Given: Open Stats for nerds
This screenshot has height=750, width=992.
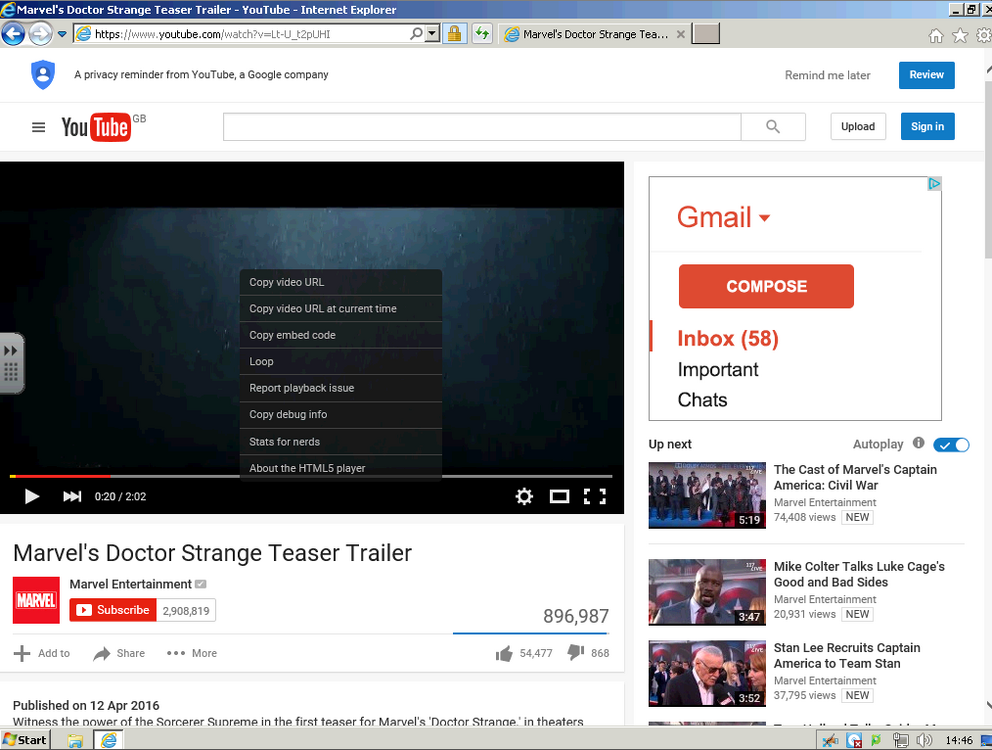Looking at the screenshot, I should pos(340,442).
